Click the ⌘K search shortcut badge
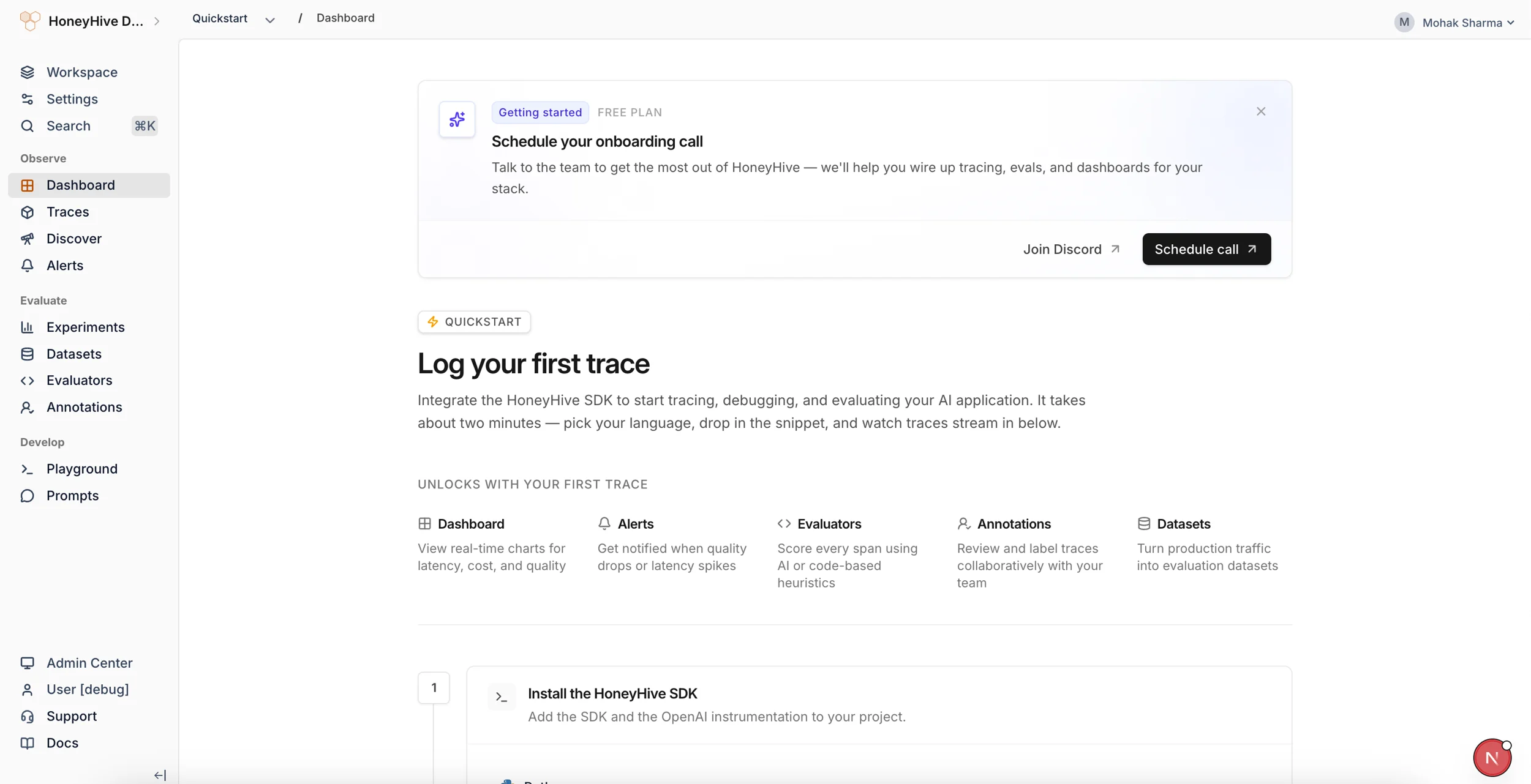Viewport: 1531px width, 784px height. (145, 126)
